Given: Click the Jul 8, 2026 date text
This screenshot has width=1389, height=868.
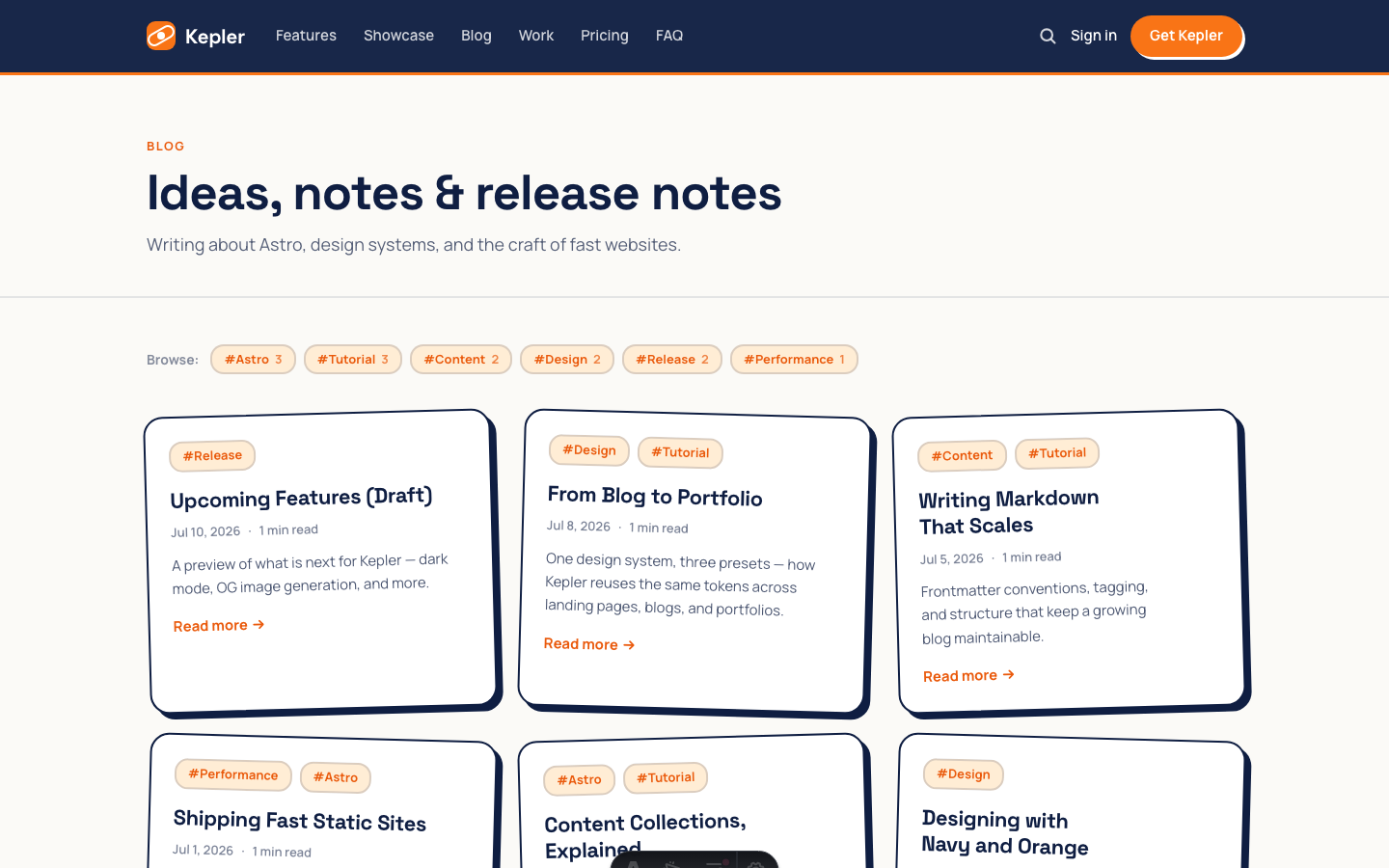Looking at the screenshot, I should click(579, 527).
